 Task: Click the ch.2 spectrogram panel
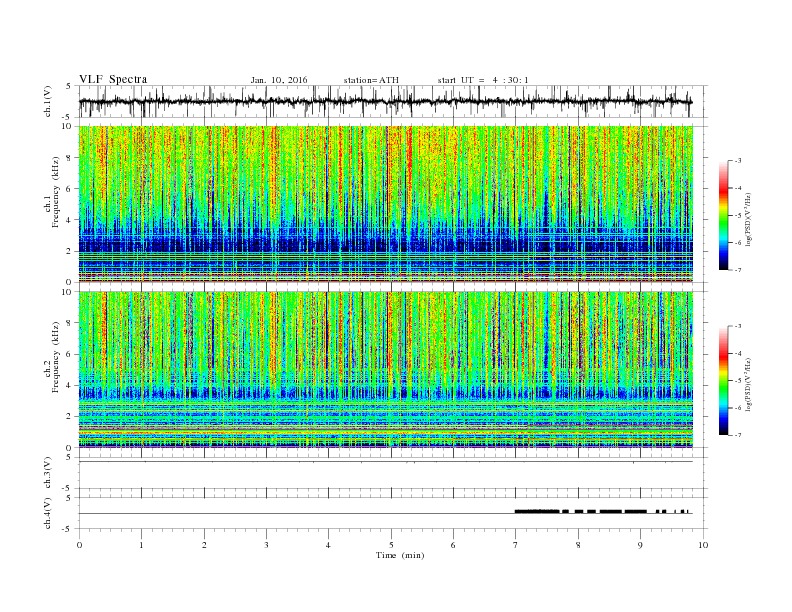pos(386,369)
